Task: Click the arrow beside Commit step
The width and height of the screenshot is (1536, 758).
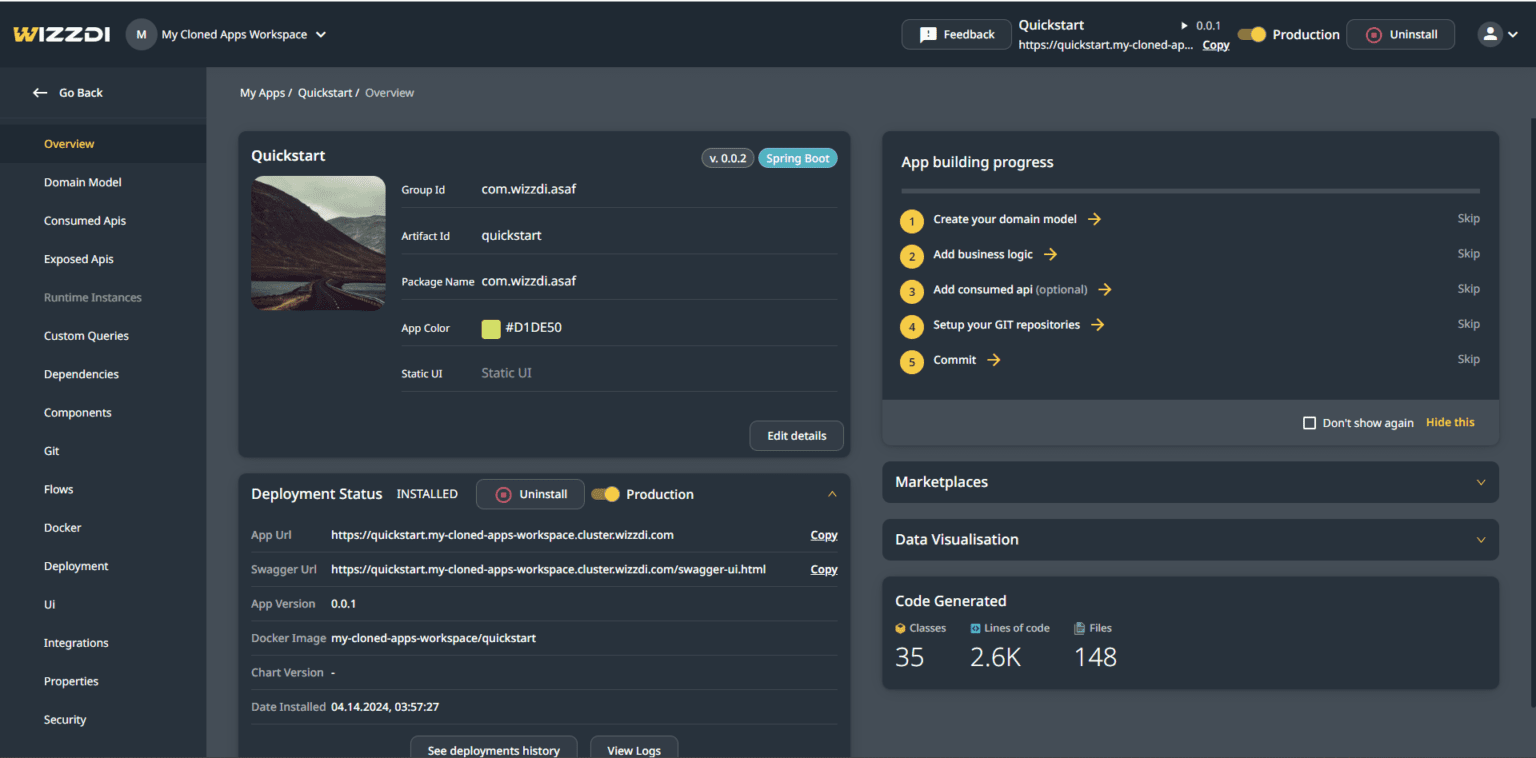Action: pos(993,360)
